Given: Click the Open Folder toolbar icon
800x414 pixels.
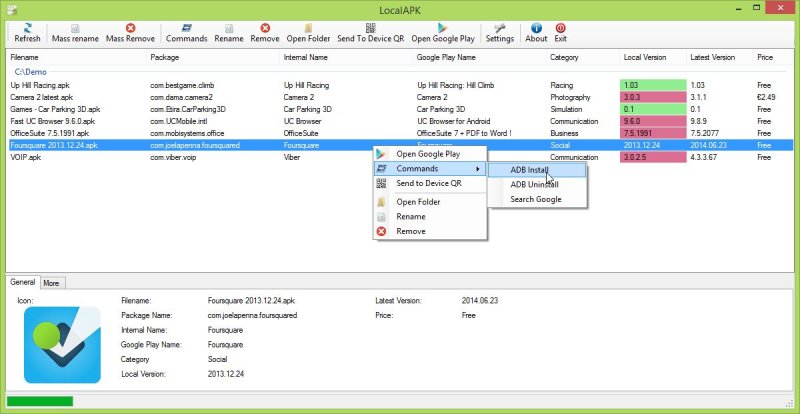Looking at the screenshot, I should coord(308,33).
